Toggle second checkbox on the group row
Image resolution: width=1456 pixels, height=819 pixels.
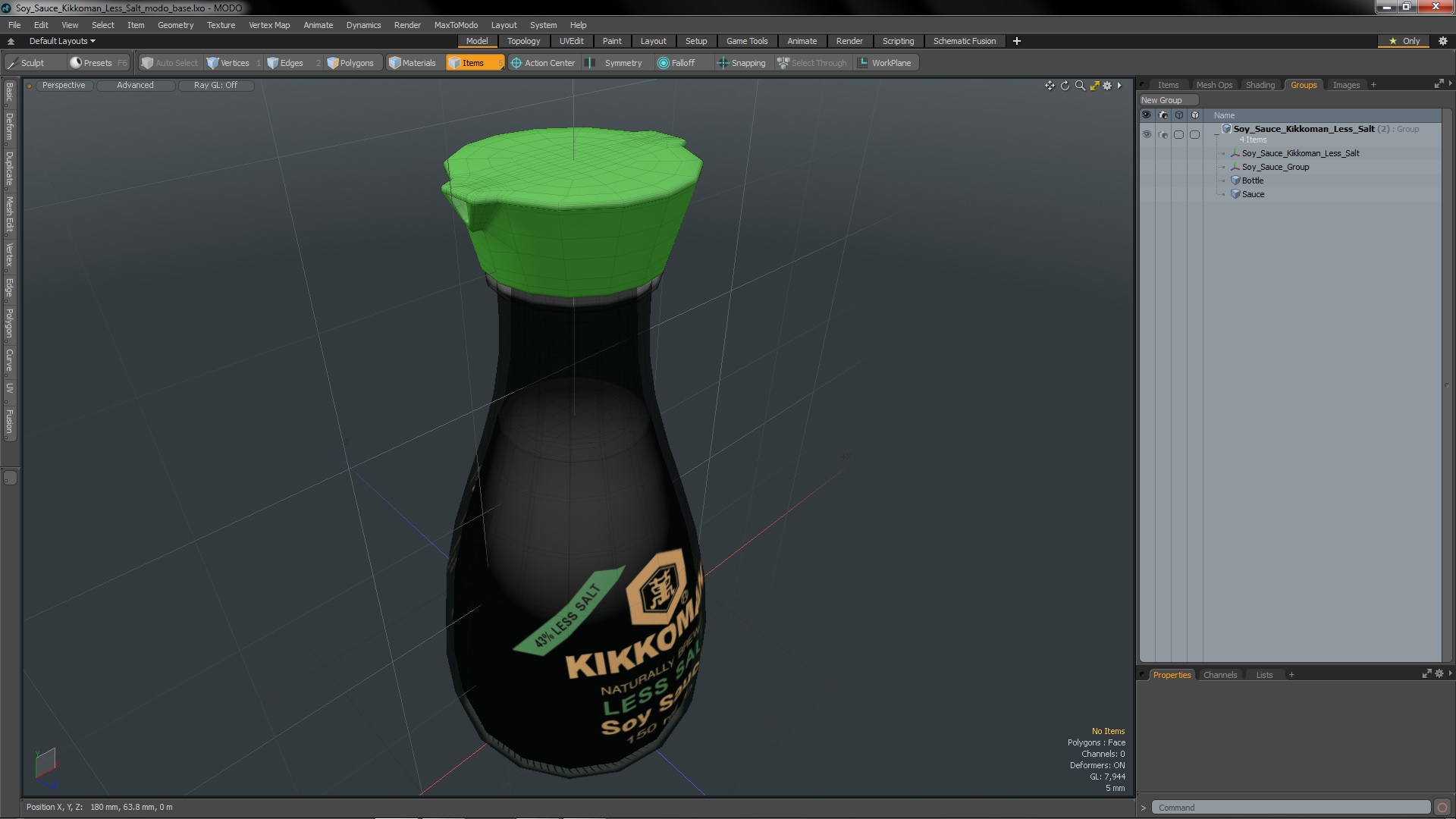(1195, 134)
